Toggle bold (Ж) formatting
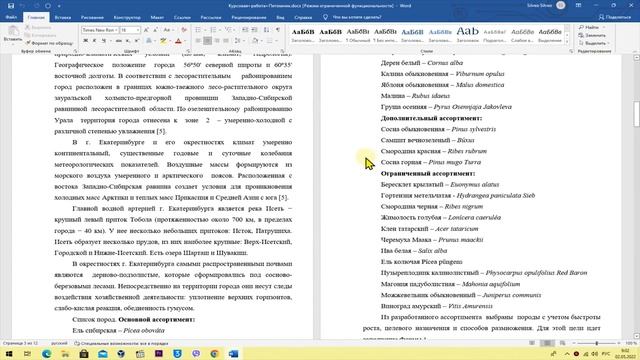Screen dimensions: 640x360 [86, 41]
